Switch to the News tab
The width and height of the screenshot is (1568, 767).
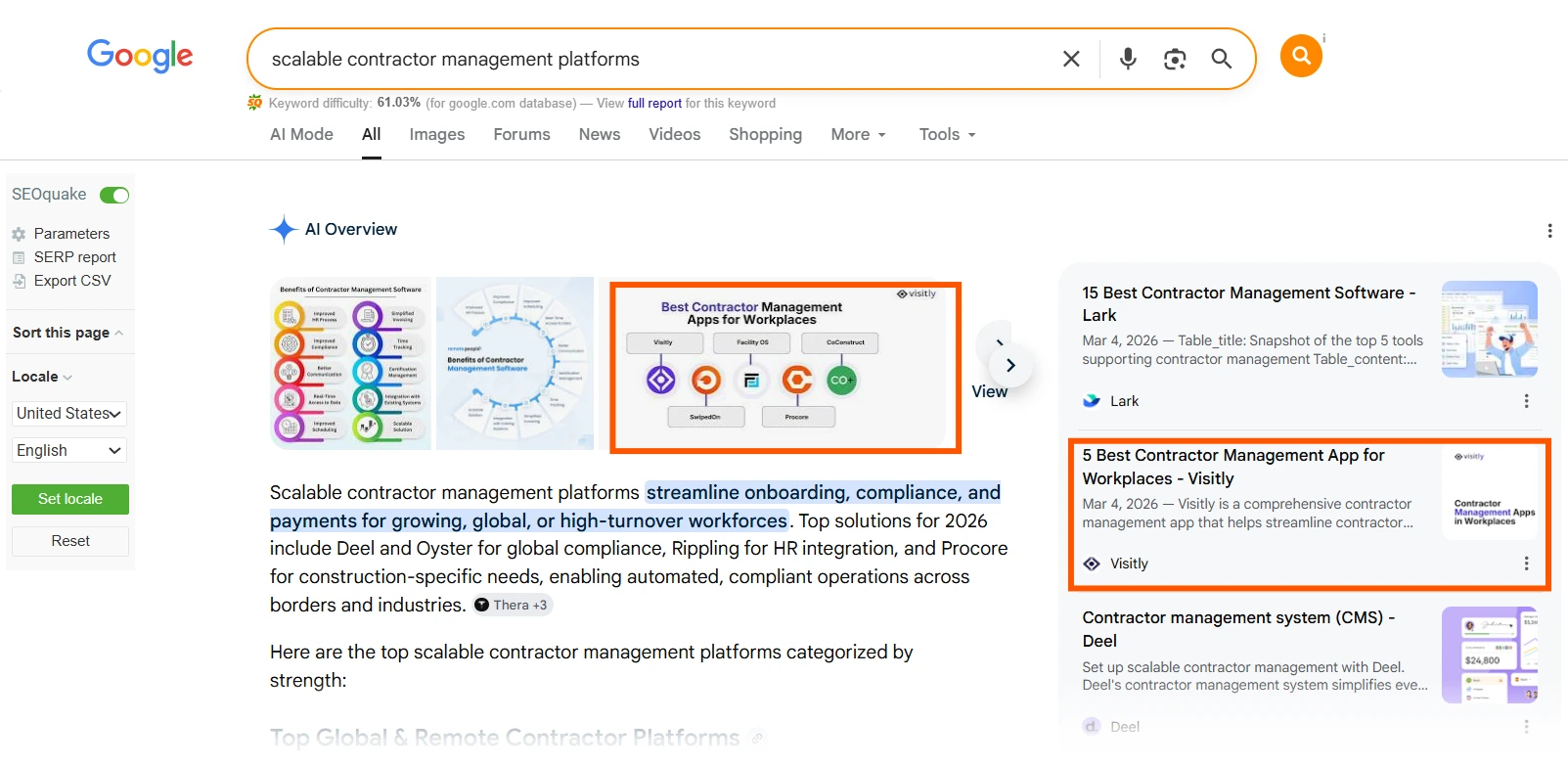pos(600,134)
